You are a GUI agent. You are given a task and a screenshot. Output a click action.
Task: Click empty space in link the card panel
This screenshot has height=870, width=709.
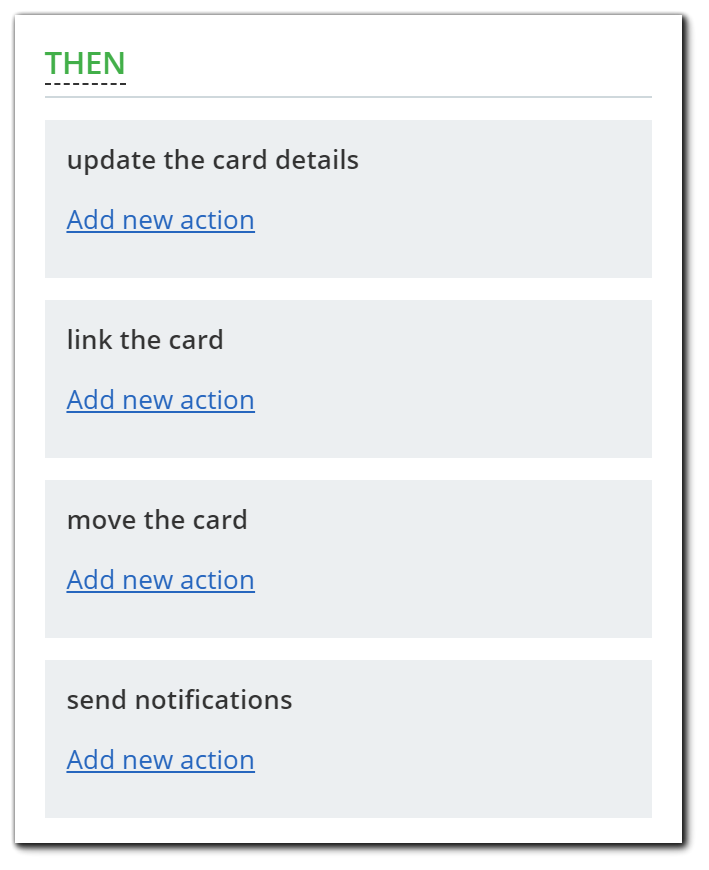pyautogui.click(x=480, y=390)
